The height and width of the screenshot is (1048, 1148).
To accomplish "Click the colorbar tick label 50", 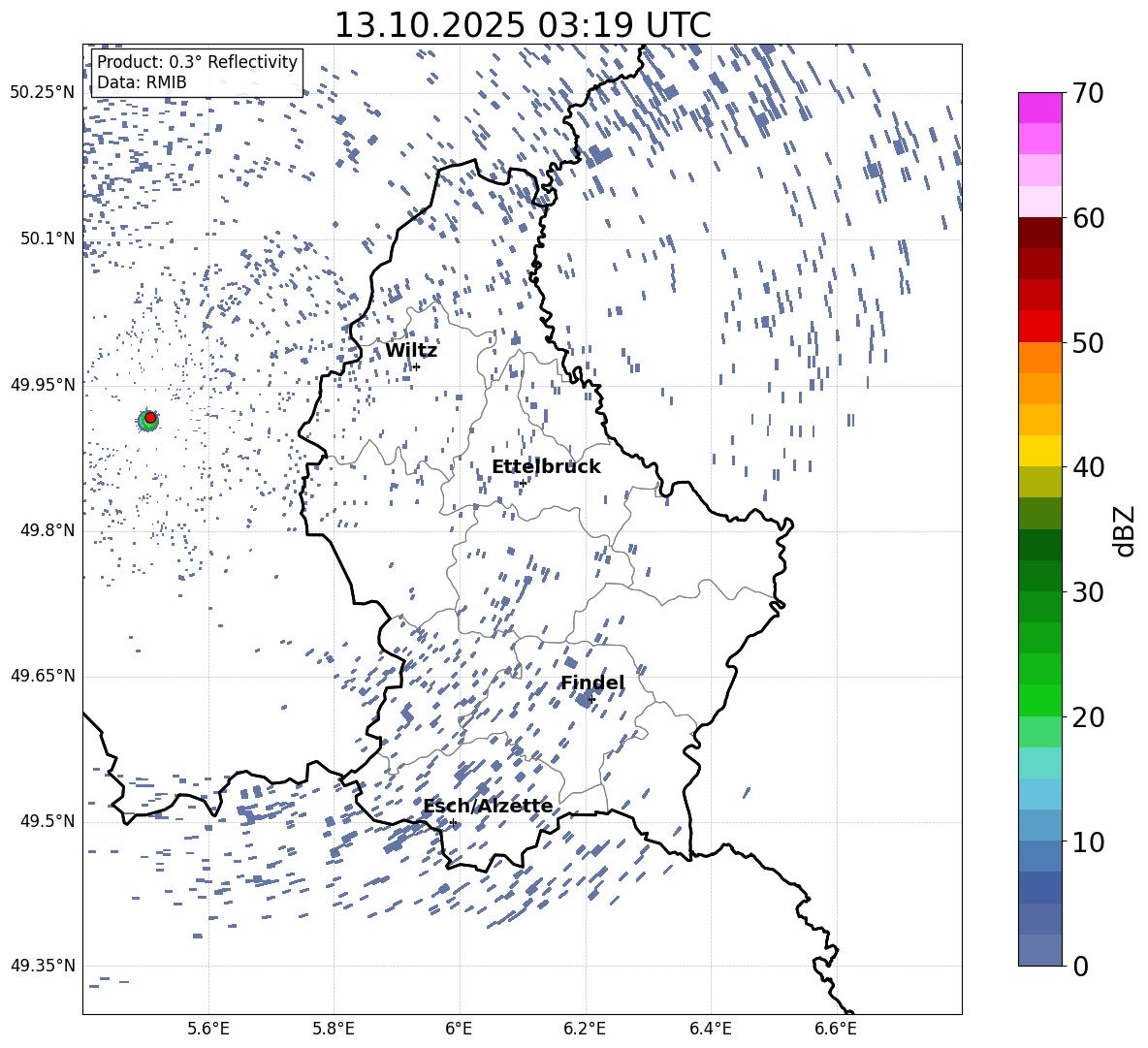I will [x=1088, y=342].
